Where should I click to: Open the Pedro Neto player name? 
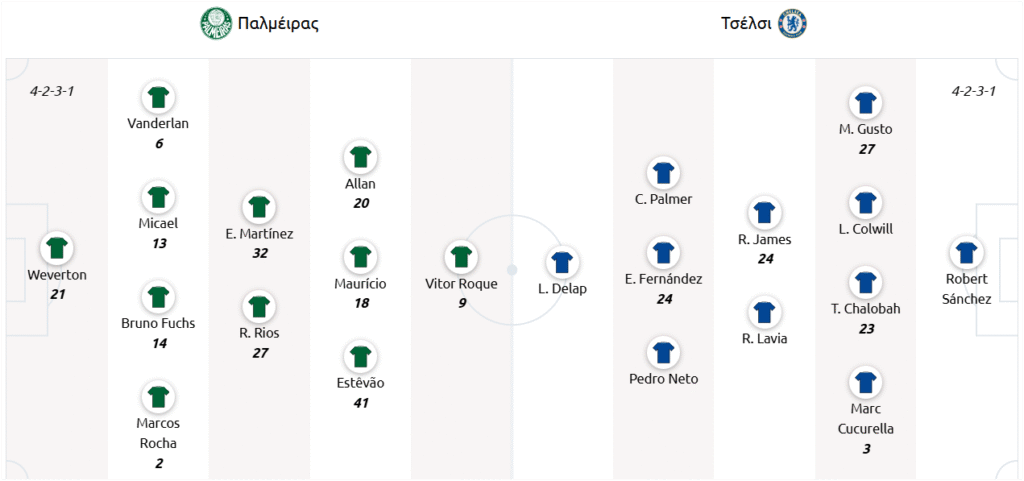click(664, 379)
